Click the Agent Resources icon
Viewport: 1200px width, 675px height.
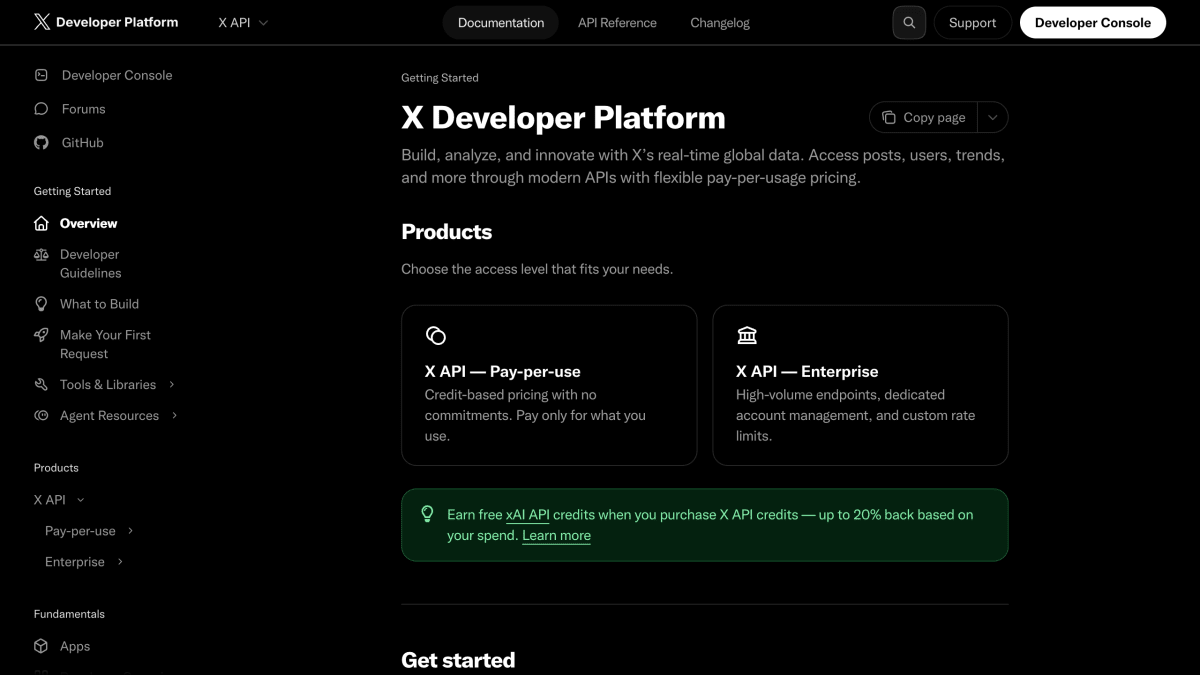[x=41, y=416]
